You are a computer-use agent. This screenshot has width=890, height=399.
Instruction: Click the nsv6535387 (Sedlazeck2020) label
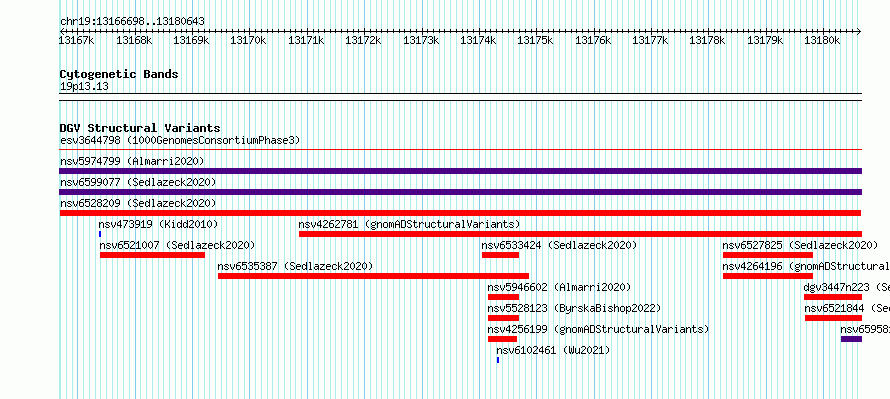(x=295, y=266)
